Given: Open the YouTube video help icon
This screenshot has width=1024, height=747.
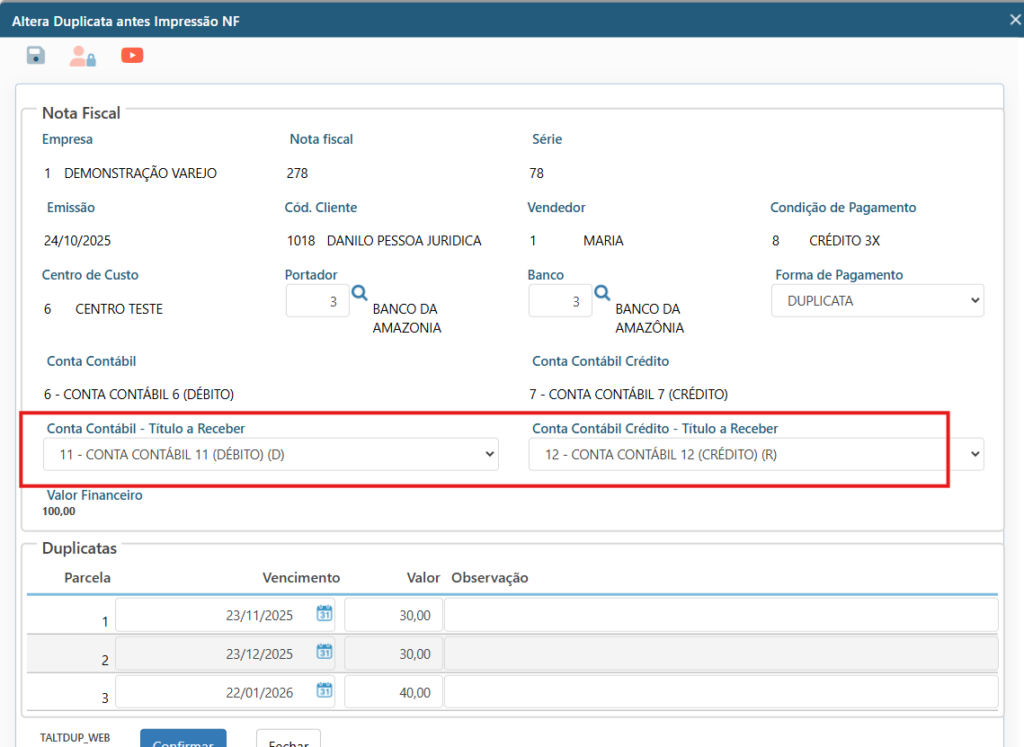Looking at the screenshot, I should point(132,56).
